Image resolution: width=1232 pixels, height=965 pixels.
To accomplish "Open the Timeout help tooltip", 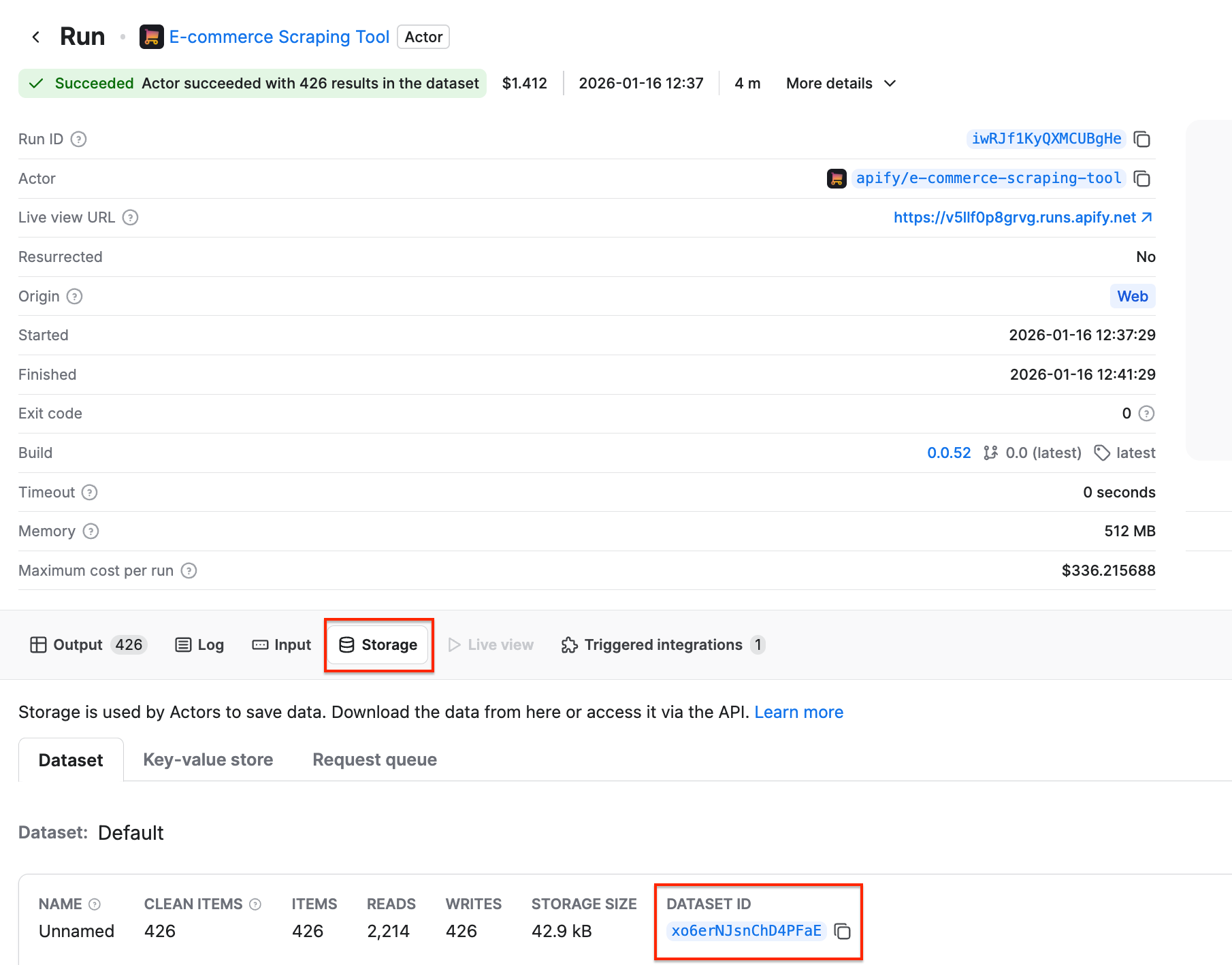I will click(x=89, y=492).
